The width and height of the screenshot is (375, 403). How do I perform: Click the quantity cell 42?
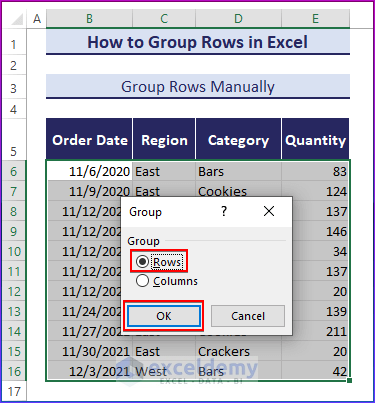click(315, 371)
